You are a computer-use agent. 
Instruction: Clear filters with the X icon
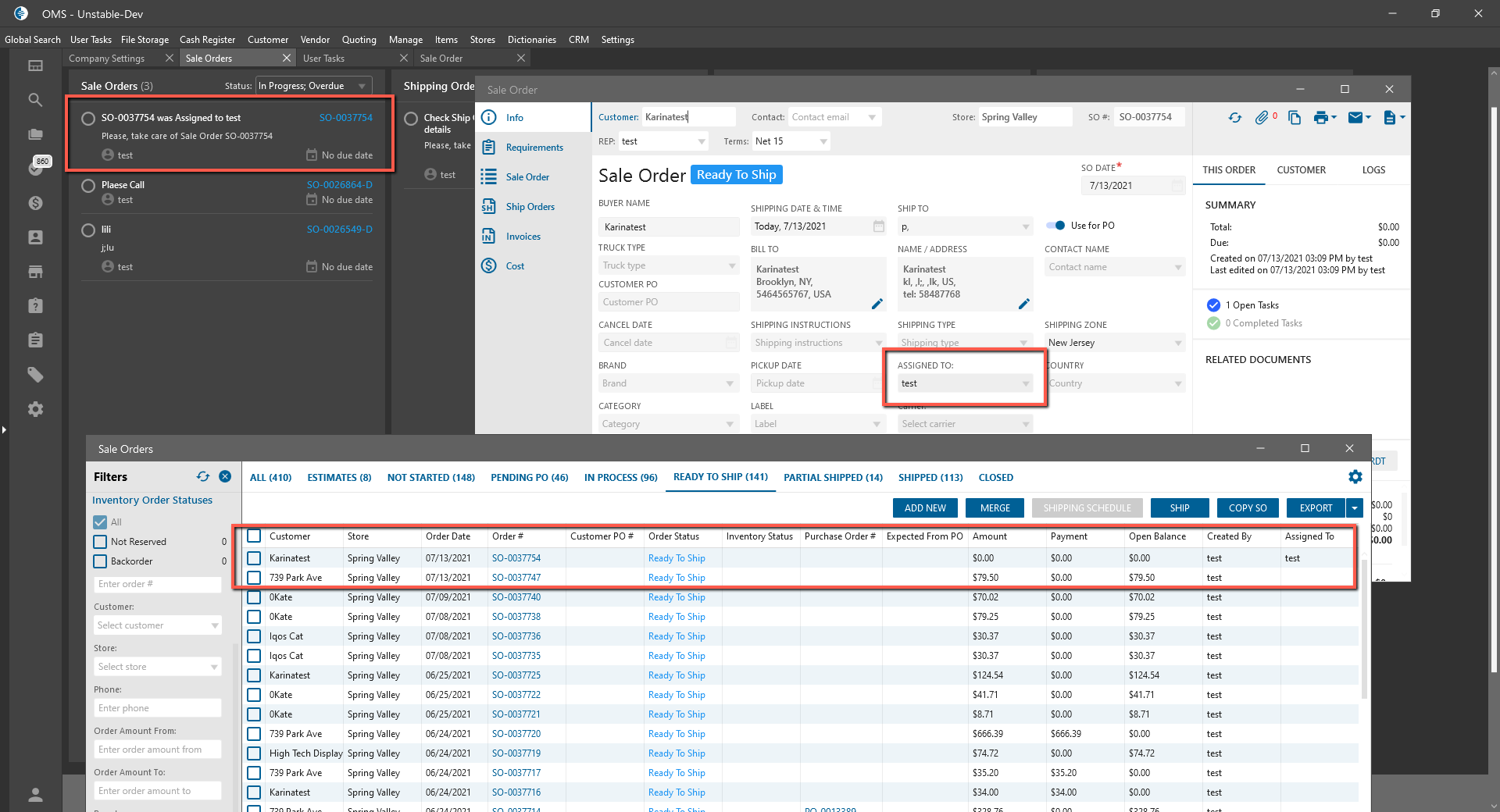[x=225, y=476]
